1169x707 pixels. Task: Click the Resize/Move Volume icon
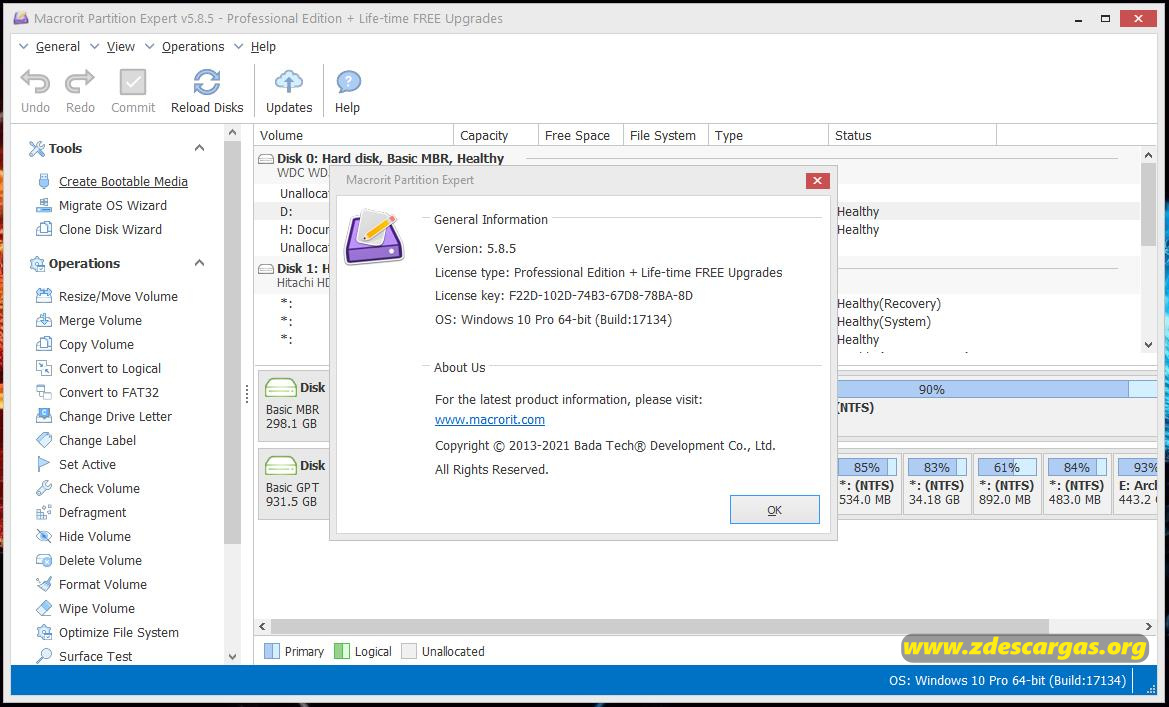(x=45, y=296)
